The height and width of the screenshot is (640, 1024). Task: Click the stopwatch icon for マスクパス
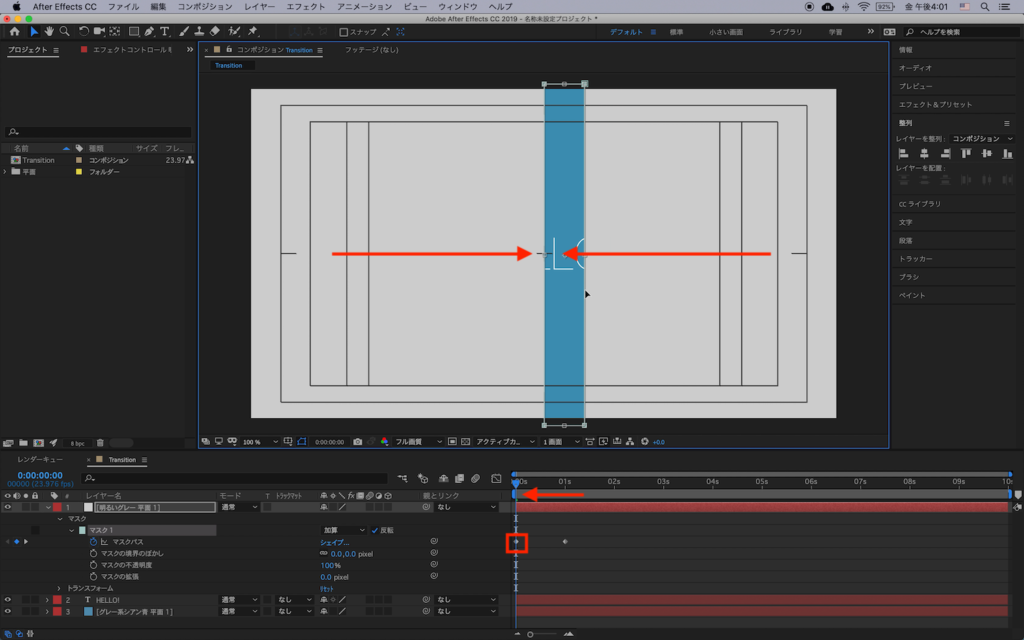pyautogui.click(x=94, y=542)
